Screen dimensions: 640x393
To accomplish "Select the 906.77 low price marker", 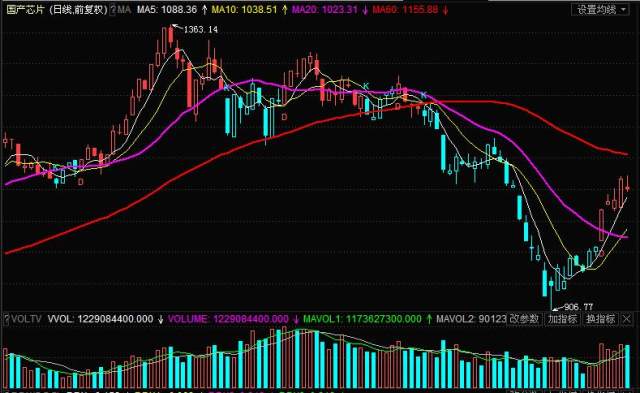I will point(578,306).
